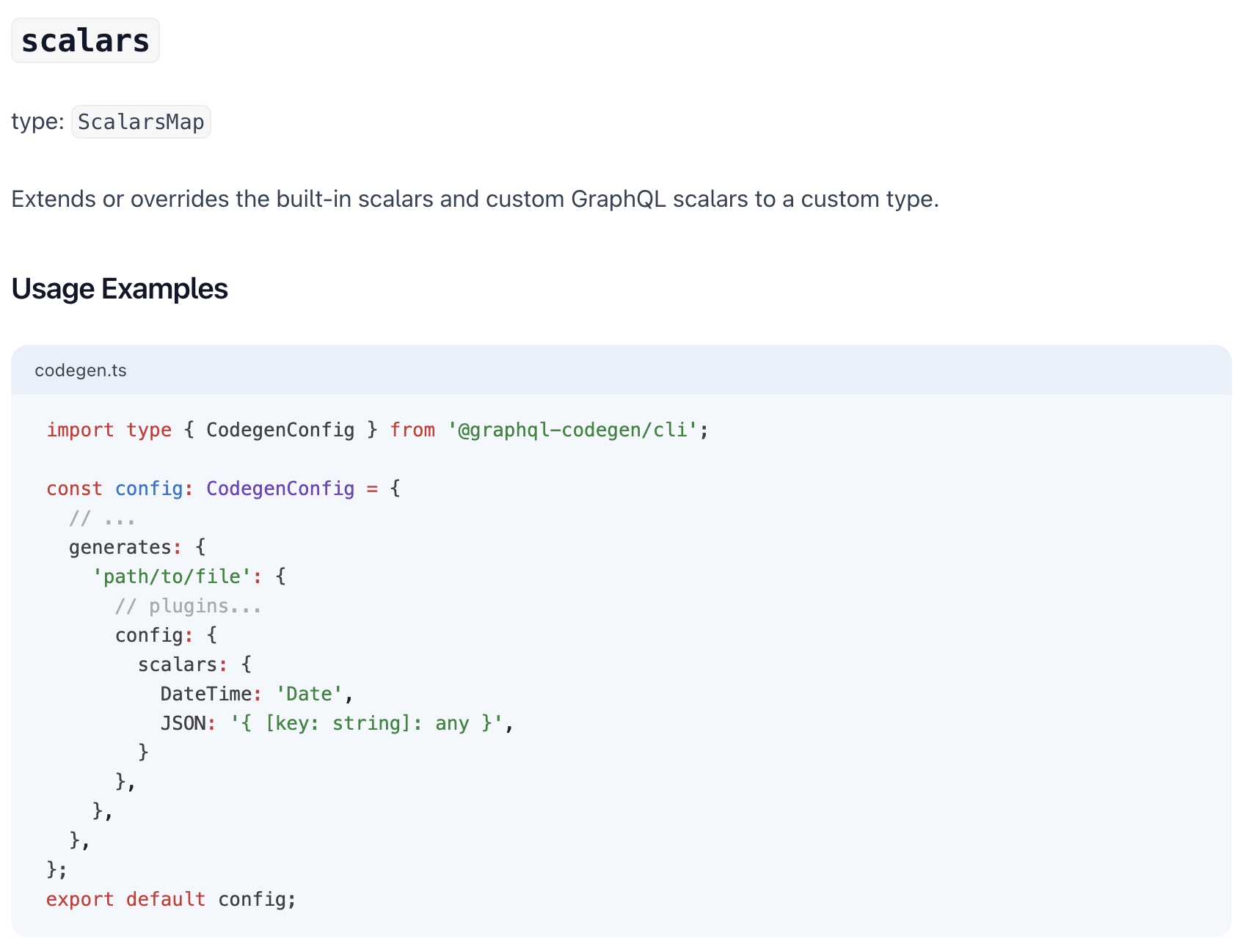This screenshot has height=952, width=1243.
Task: Click the 'type:' label text
Action: (x=38, y=122)
